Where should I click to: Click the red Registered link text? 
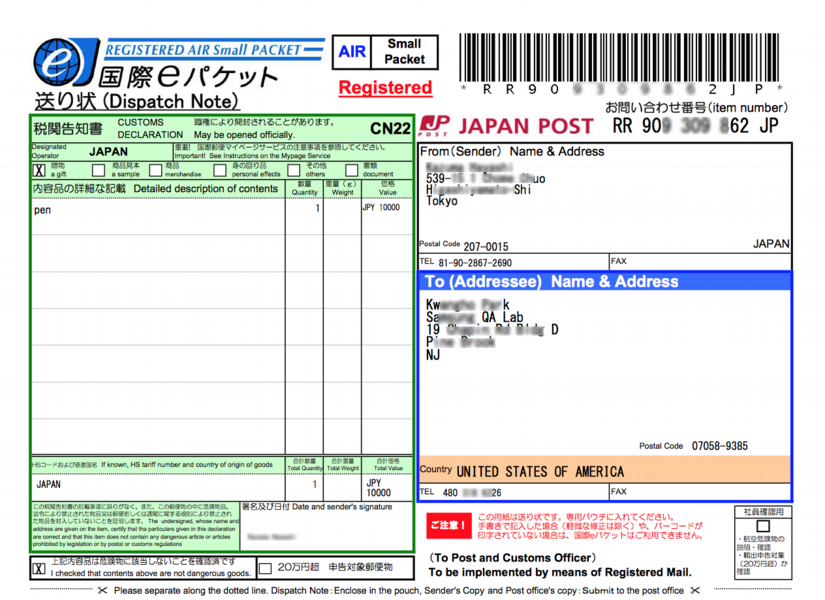385,88
